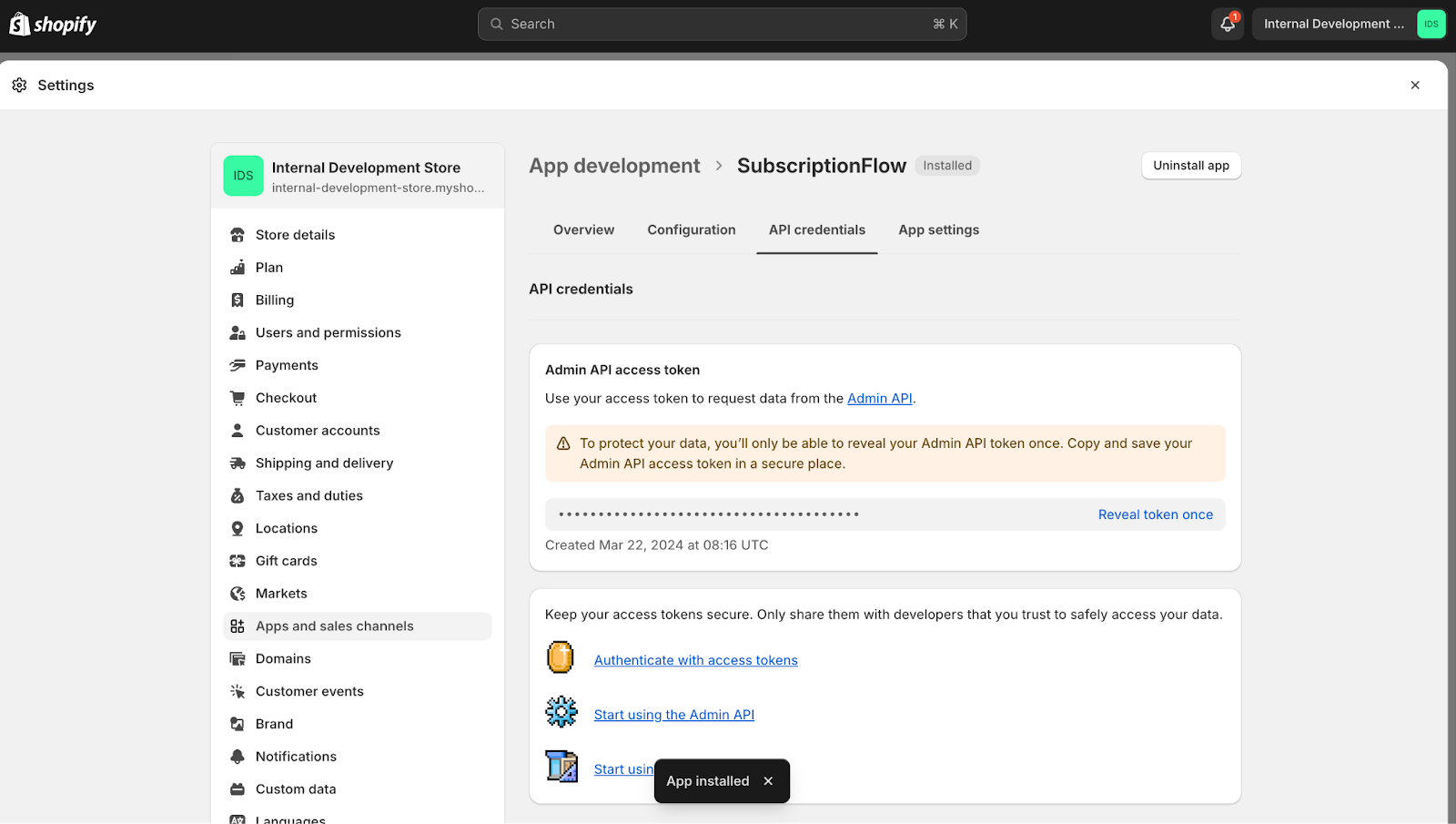Image resolution: width=1456 pixels, height=824 pixels.
Task: Click the Installed status badge
Action: 947,166
